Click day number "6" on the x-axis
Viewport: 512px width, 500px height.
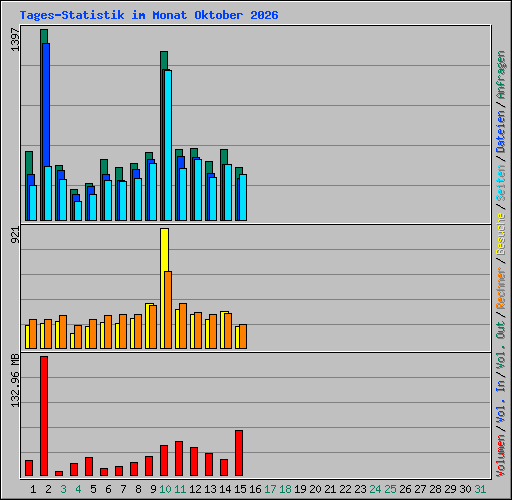(x=108, y=489)
